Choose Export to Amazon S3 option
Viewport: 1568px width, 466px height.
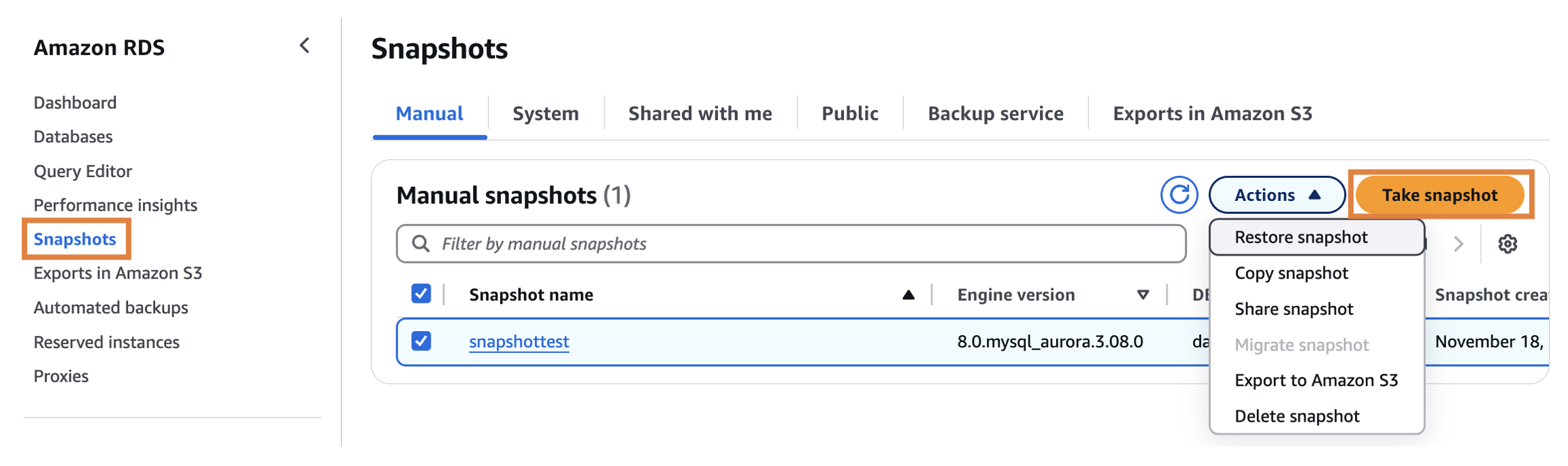(1316, 380)
